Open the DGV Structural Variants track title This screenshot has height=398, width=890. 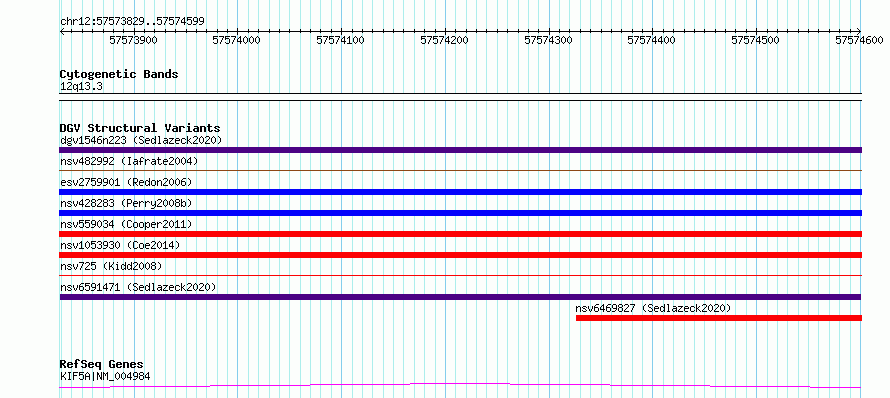point(140,128)
